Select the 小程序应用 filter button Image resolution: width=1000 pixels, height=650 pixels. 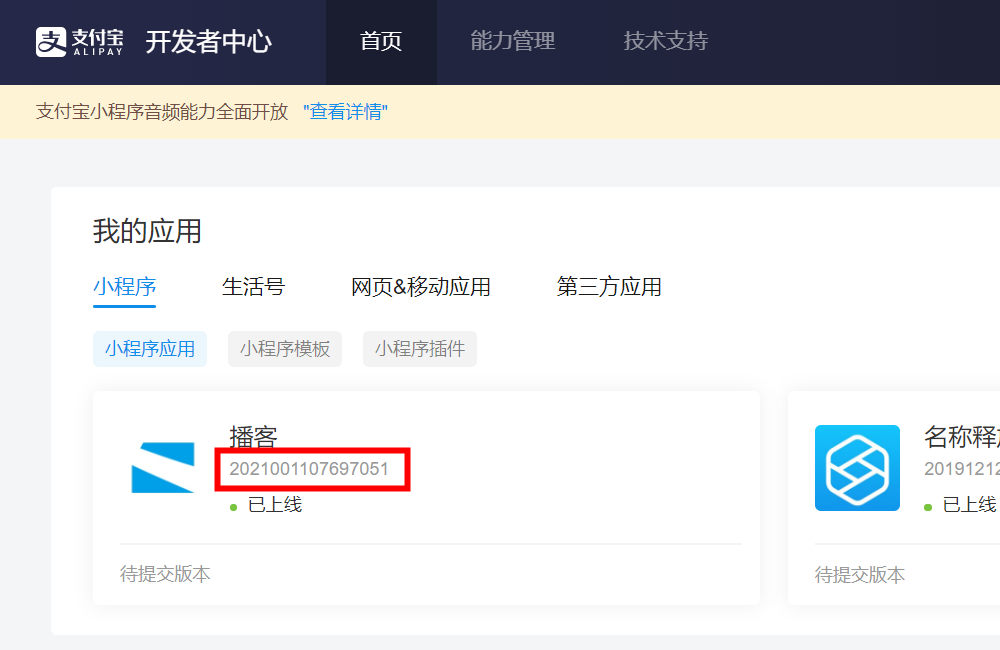(x=150, y=349)
